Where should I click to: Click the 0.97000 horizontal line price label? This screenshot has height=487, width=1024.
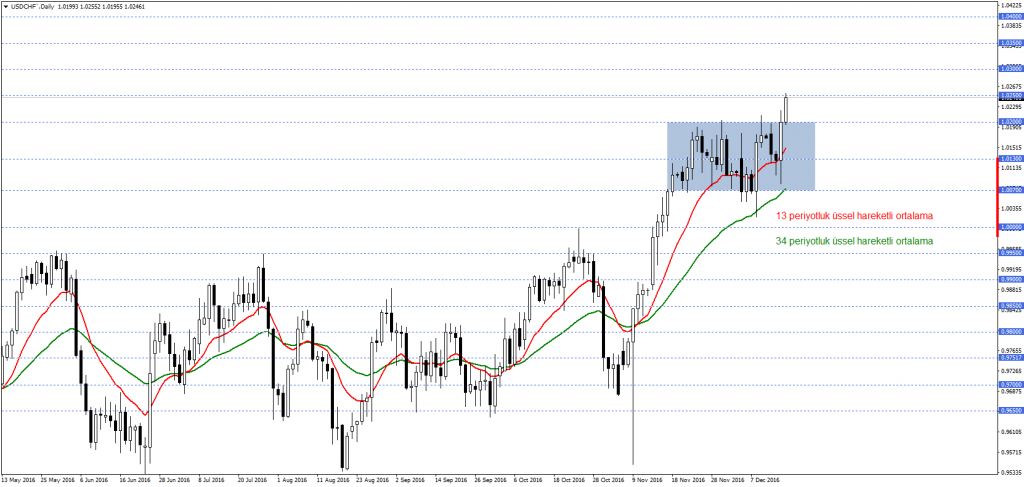(x=1011, y=385)
